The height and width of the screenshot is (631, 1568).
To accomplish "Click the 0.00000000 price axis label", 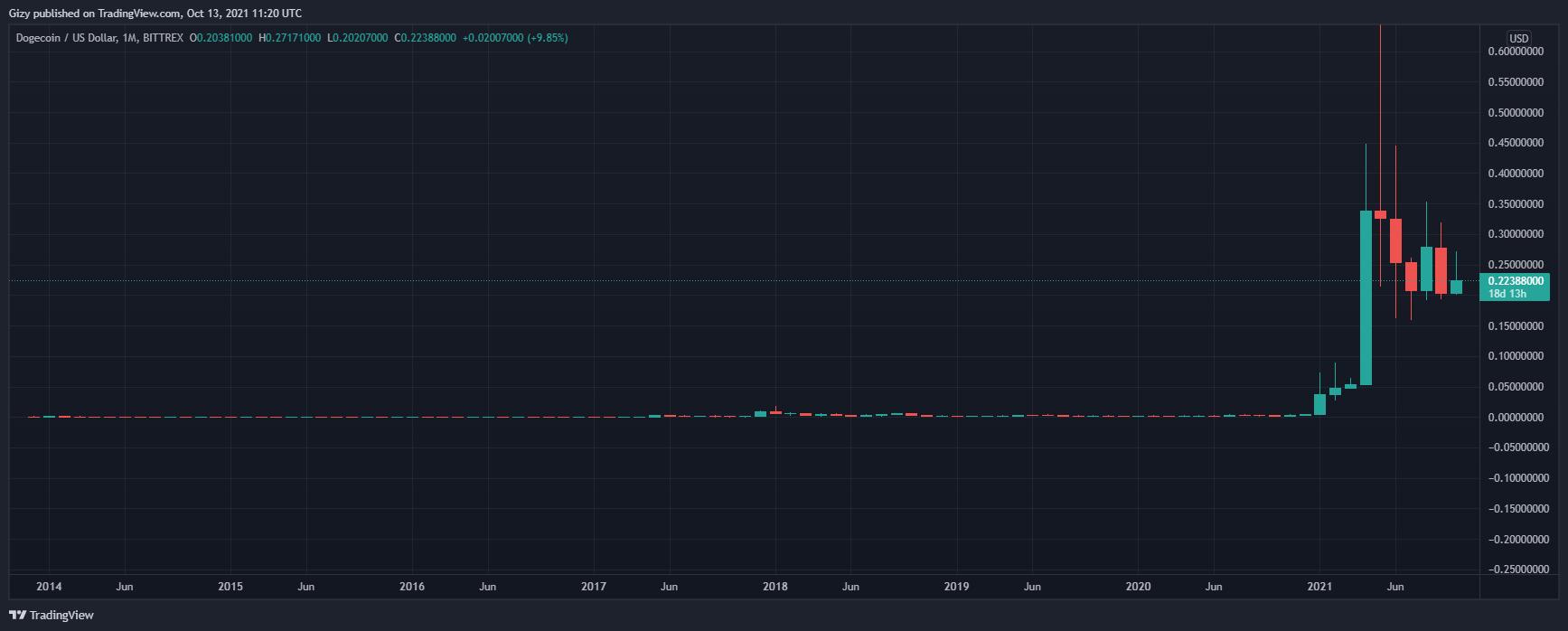I will point(1516,418).
